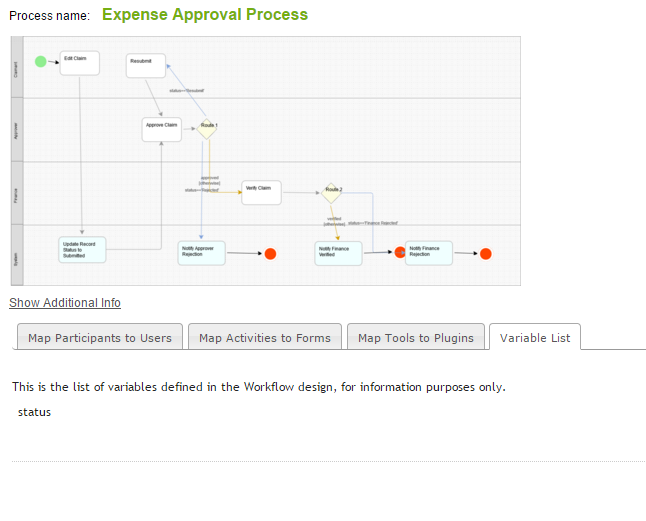Image resolution: width=646 pixels, height=521 pixels.
Task: Click the Notify Finance Verified tool node
Action: [338, 253]
